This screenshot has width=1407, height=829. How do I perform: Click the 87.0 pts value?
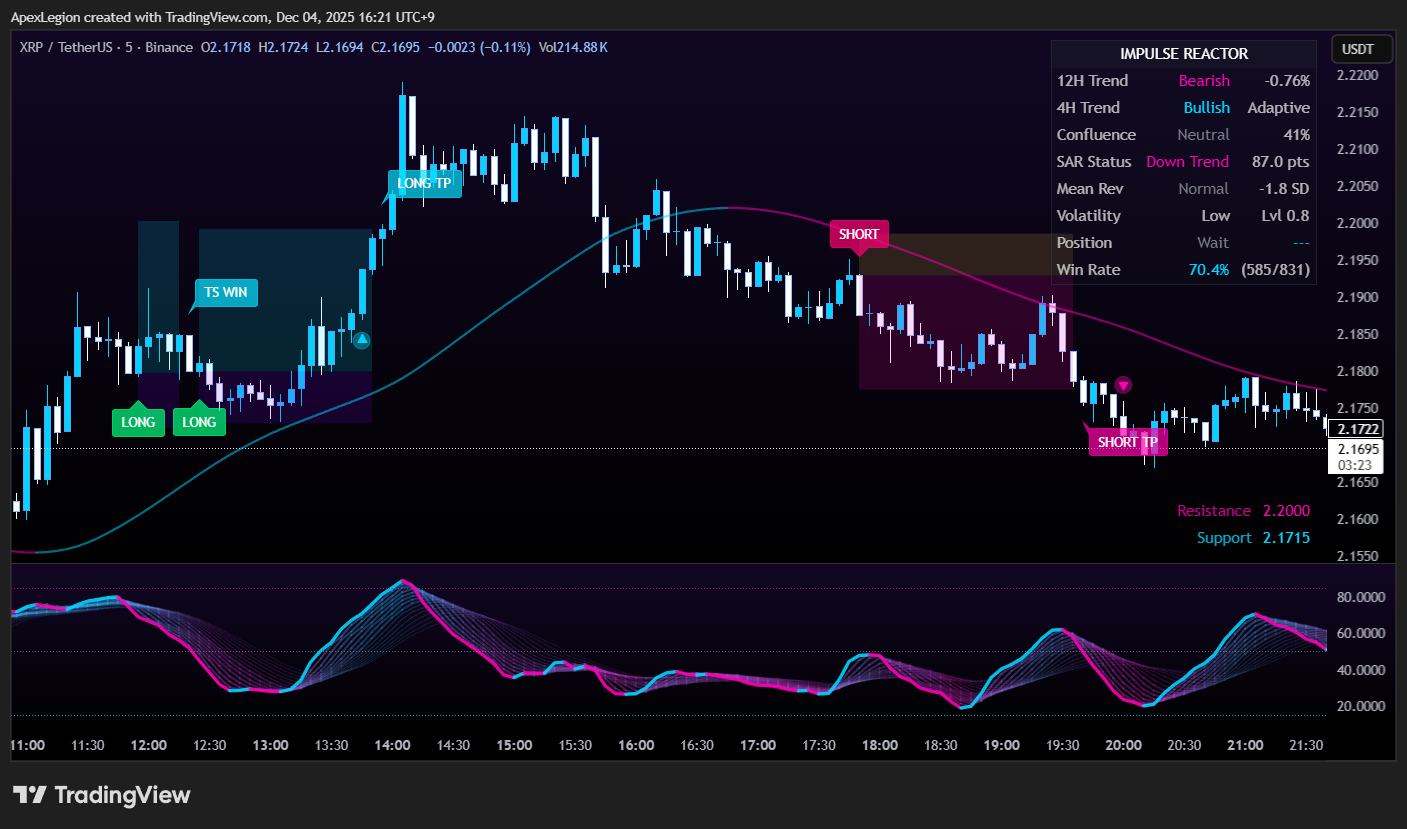coord(1280,162)
